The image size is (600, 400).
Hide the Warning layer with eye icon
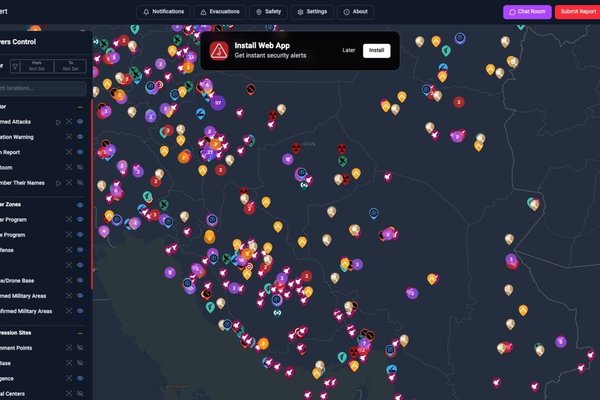[80, 137]
